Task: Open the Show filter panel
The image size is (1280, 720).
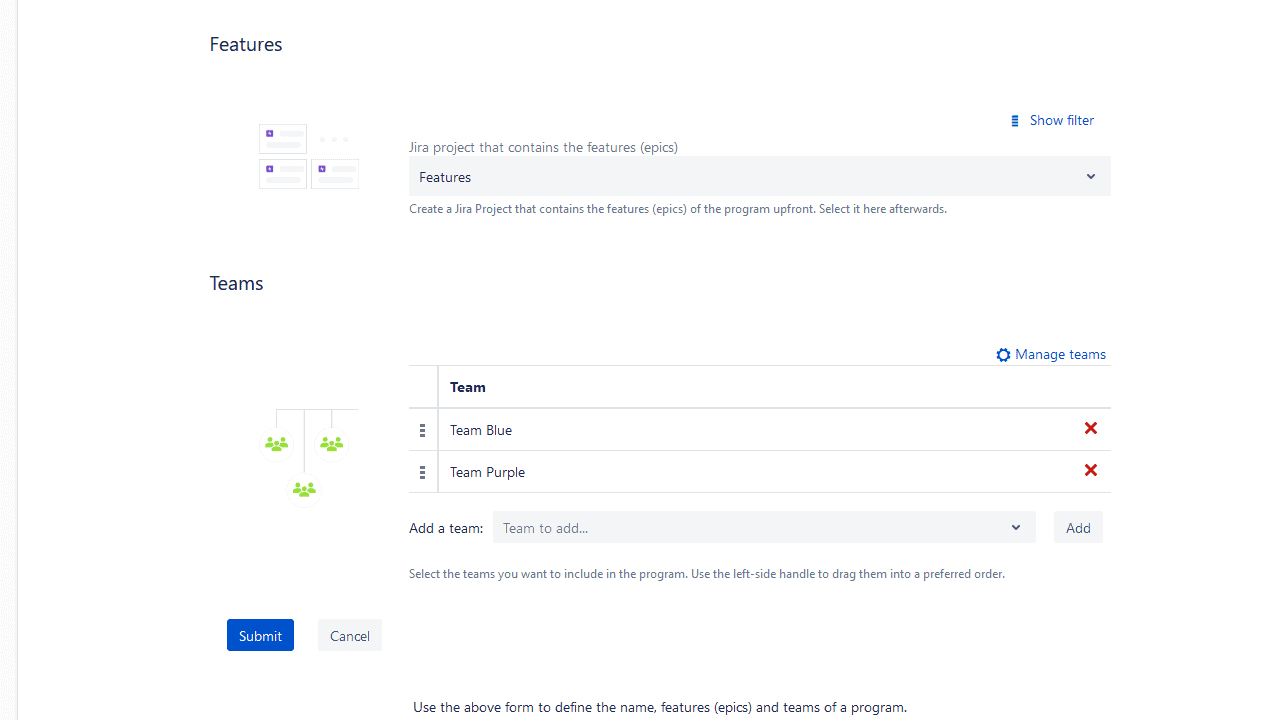Action: coord(1061,120)
